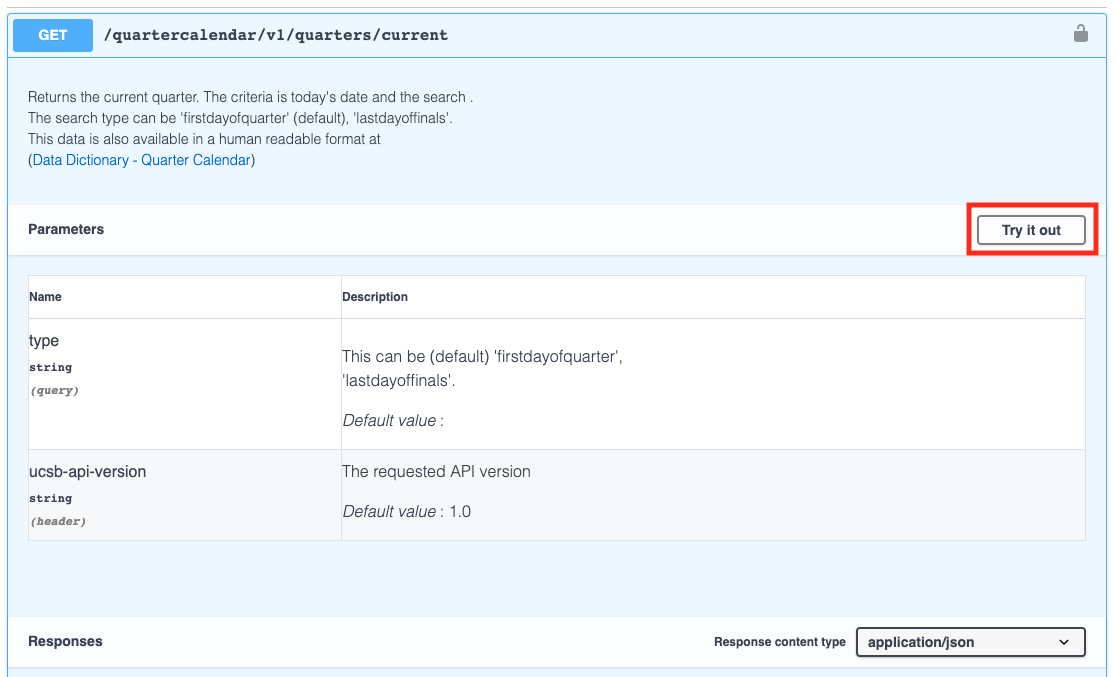
Task: Open the Response content type dropdown
Action: pyautogui.click(x=970, y=642)
